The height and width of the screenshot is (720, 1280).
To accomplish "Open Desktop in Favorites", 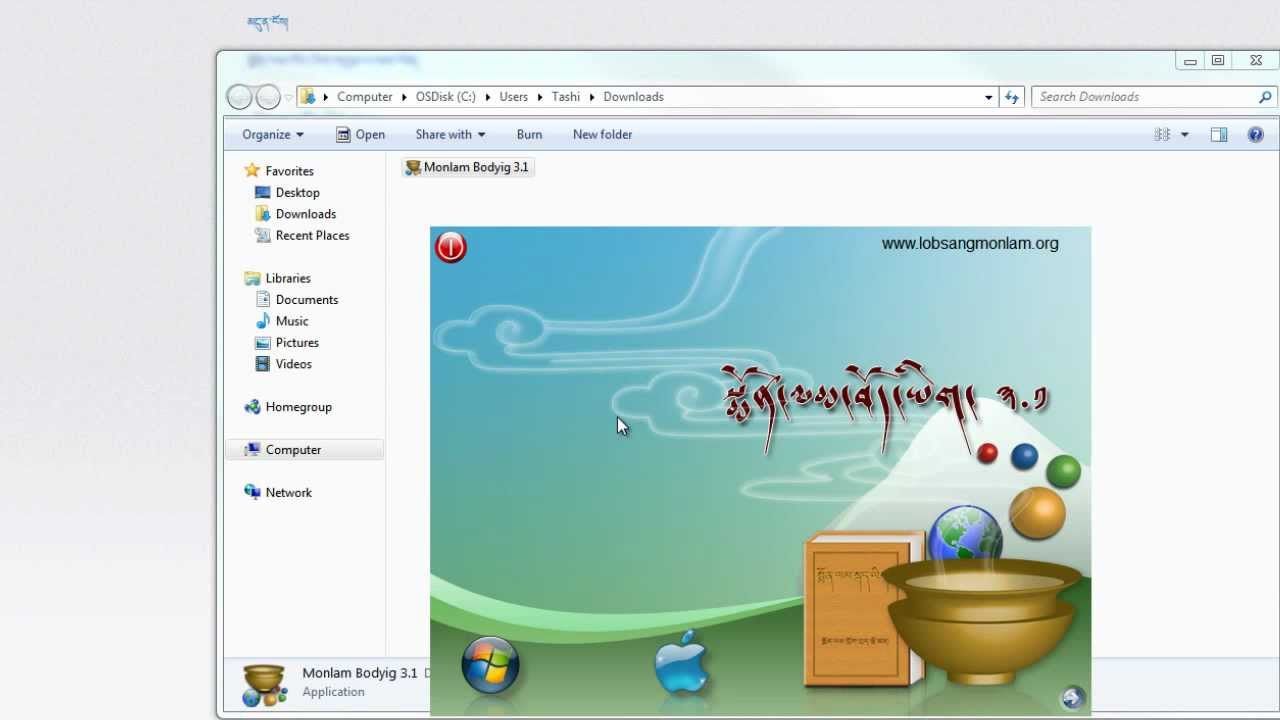I will pos(297,192).
